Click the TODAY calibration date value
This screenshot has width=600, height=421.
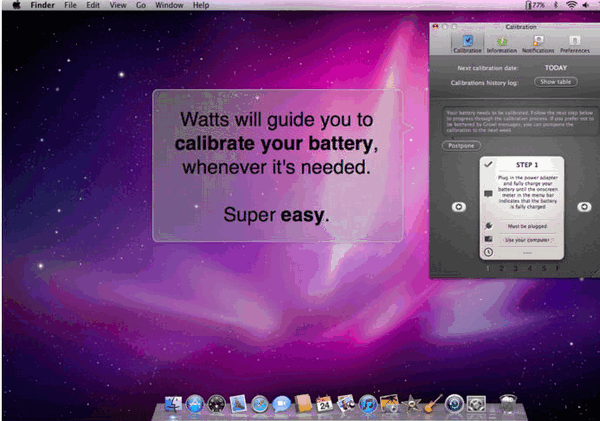pos(556,68)
